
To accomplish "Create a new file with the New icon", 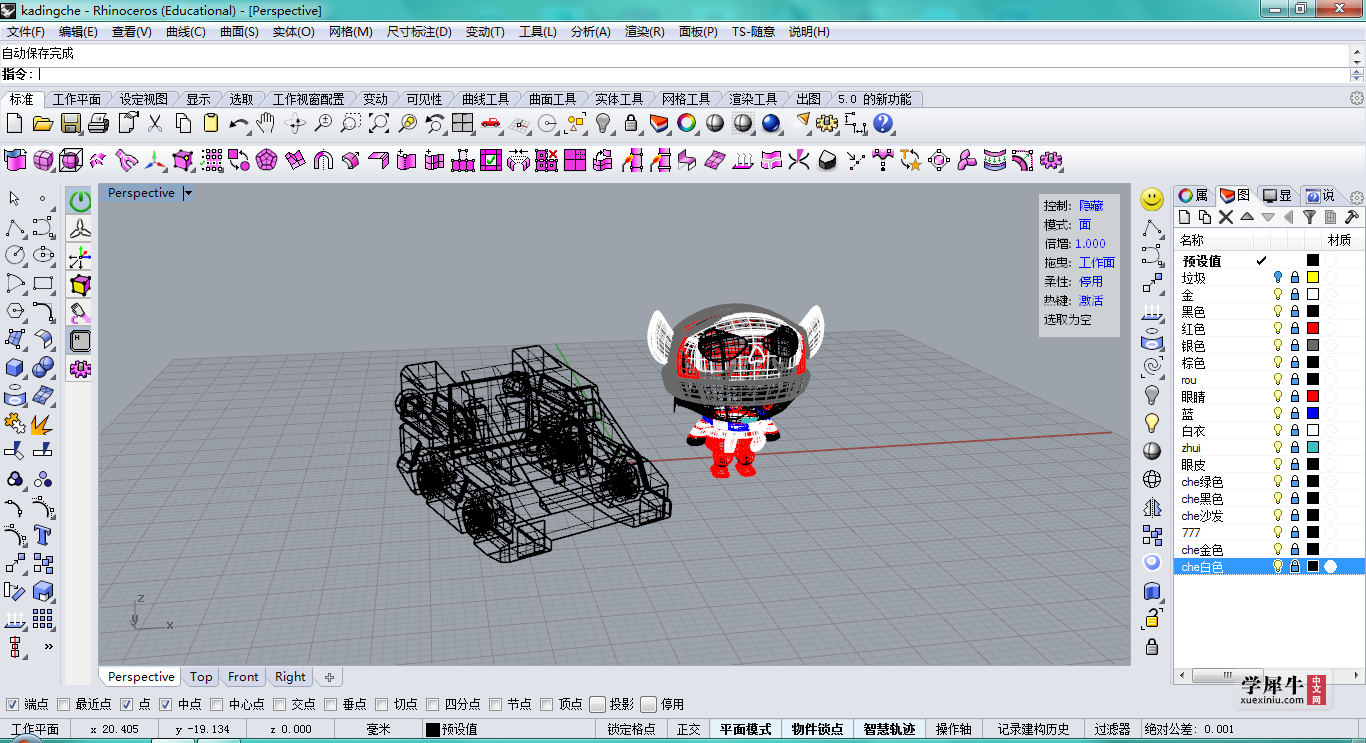I will coord(15,123).
